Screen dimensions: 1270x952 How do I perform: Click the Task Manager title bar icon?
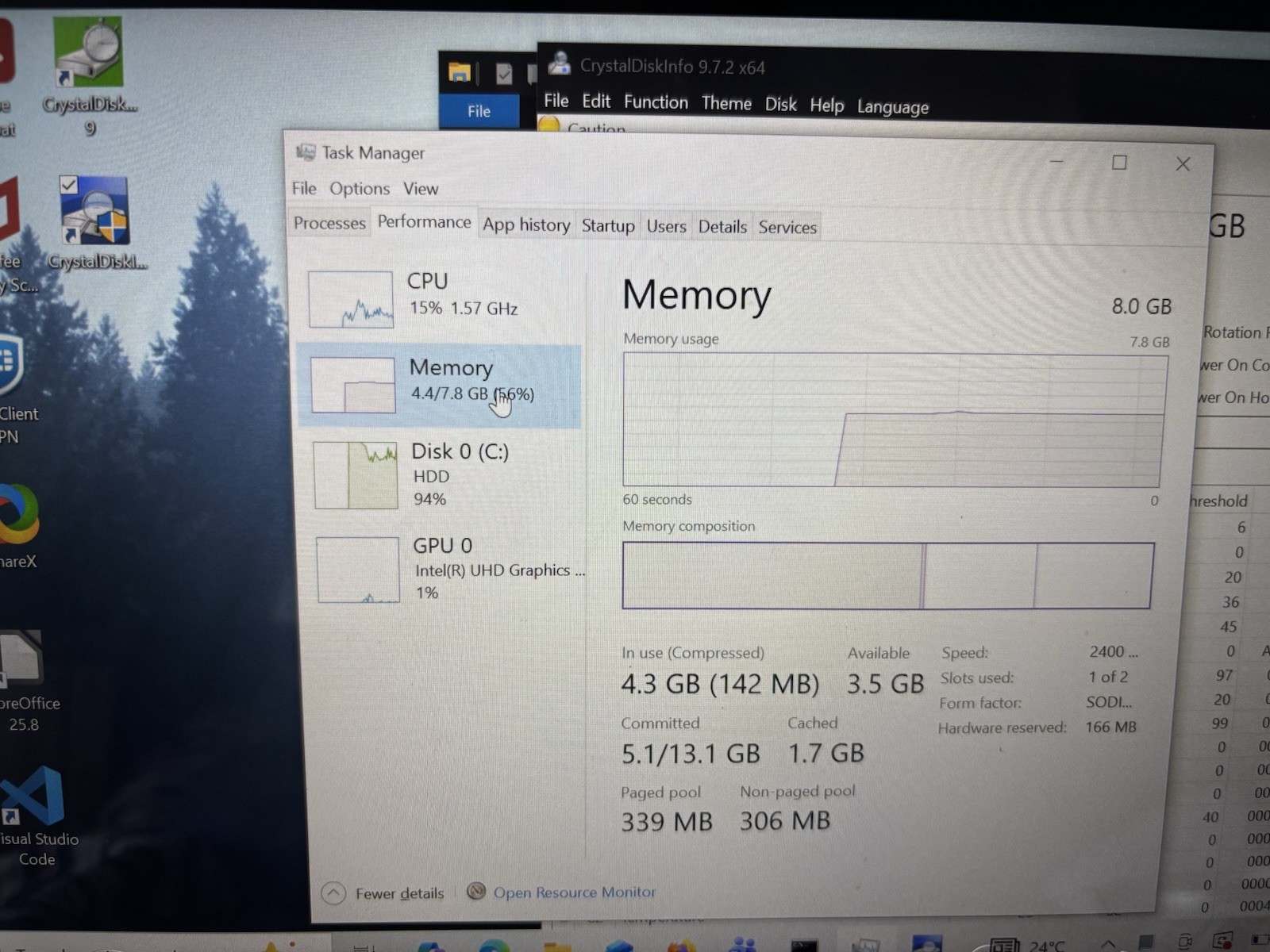[x=306, y=152]
